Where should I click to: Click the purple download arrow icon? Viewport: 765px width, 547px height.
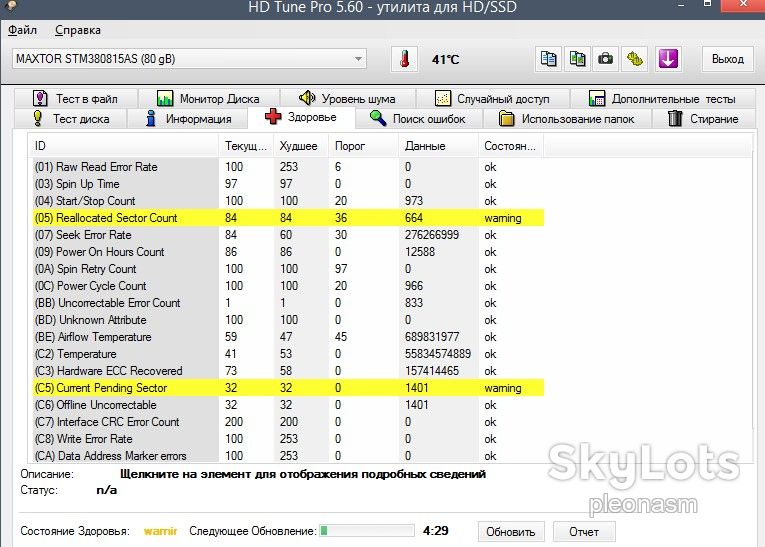[x=668, y=59]
